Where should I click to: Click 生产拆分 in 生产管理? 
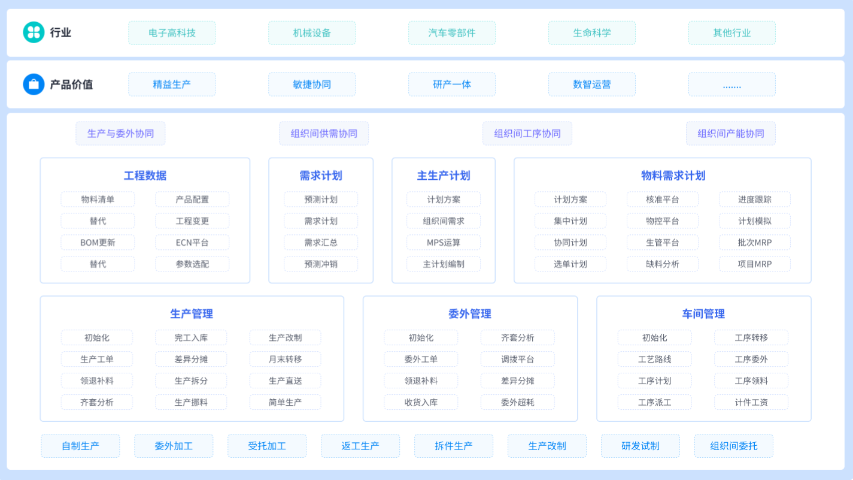tap(191, 380)
